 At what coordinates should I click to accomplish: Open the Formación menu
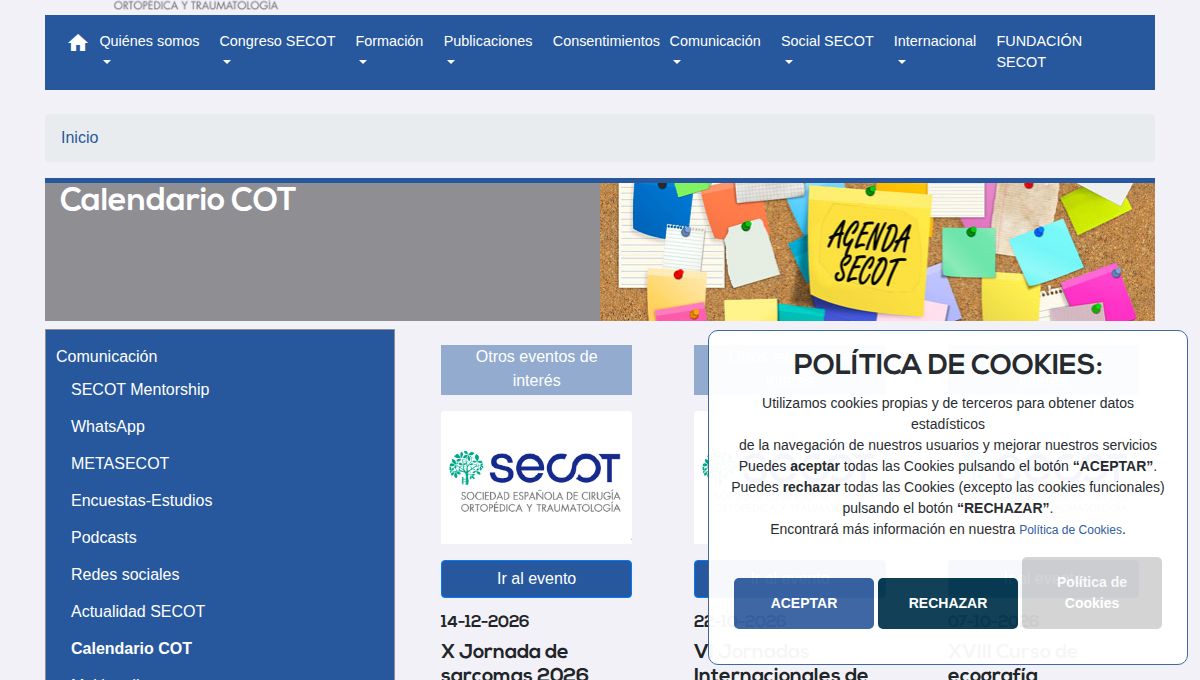click(x=389, y=41)
